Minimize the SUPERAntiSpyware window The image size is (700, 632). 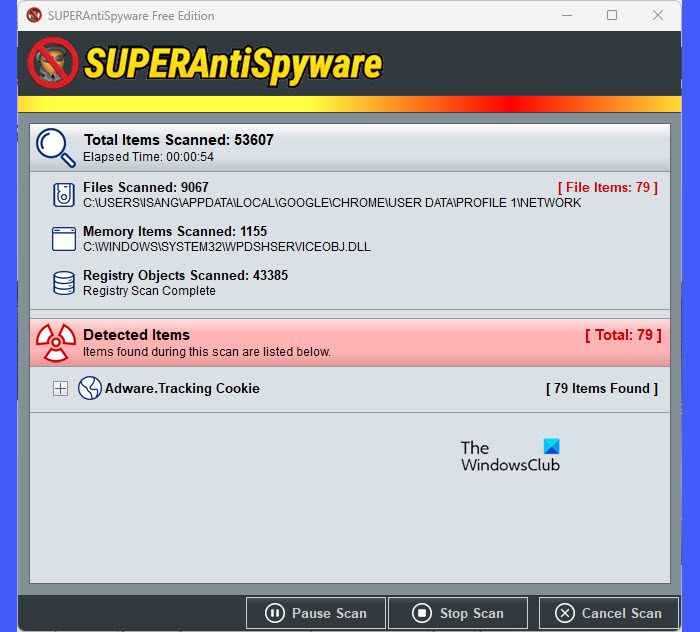tap(567, 15)
